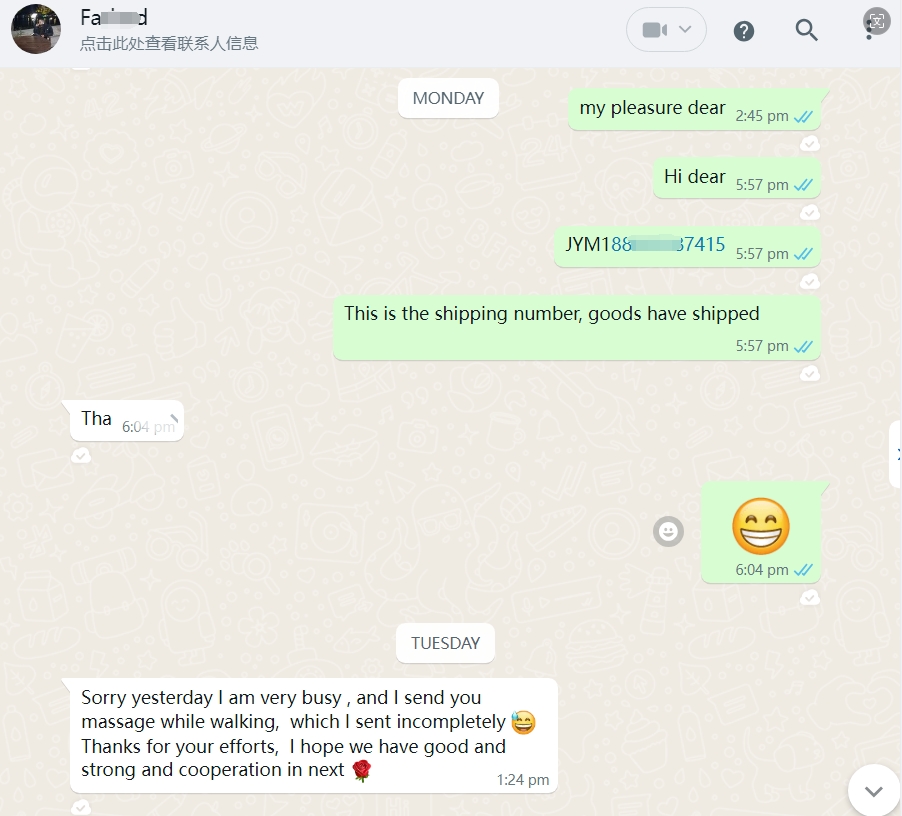Select the large grinning emoji message
Viewport: 902px width, 816px height.
(x=760, y=533)
